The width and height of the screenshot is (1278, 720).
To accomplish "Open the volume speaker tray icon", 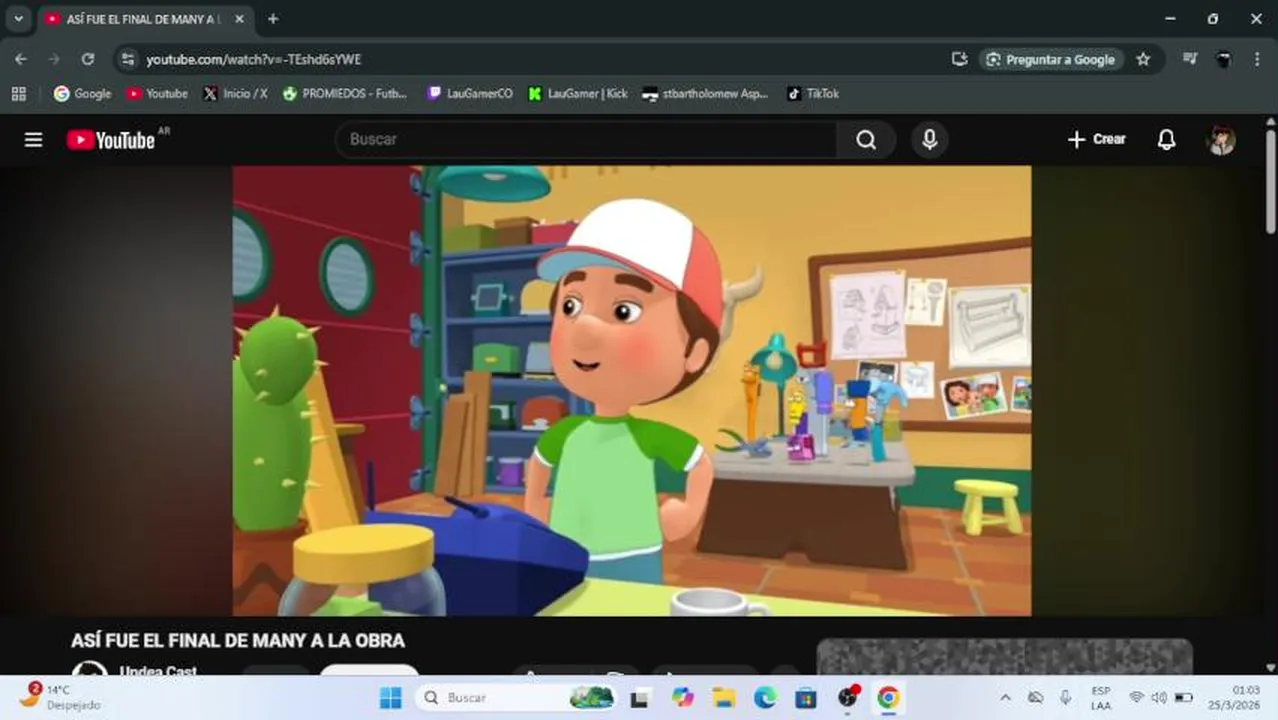I will click(x=1159, y=698).
